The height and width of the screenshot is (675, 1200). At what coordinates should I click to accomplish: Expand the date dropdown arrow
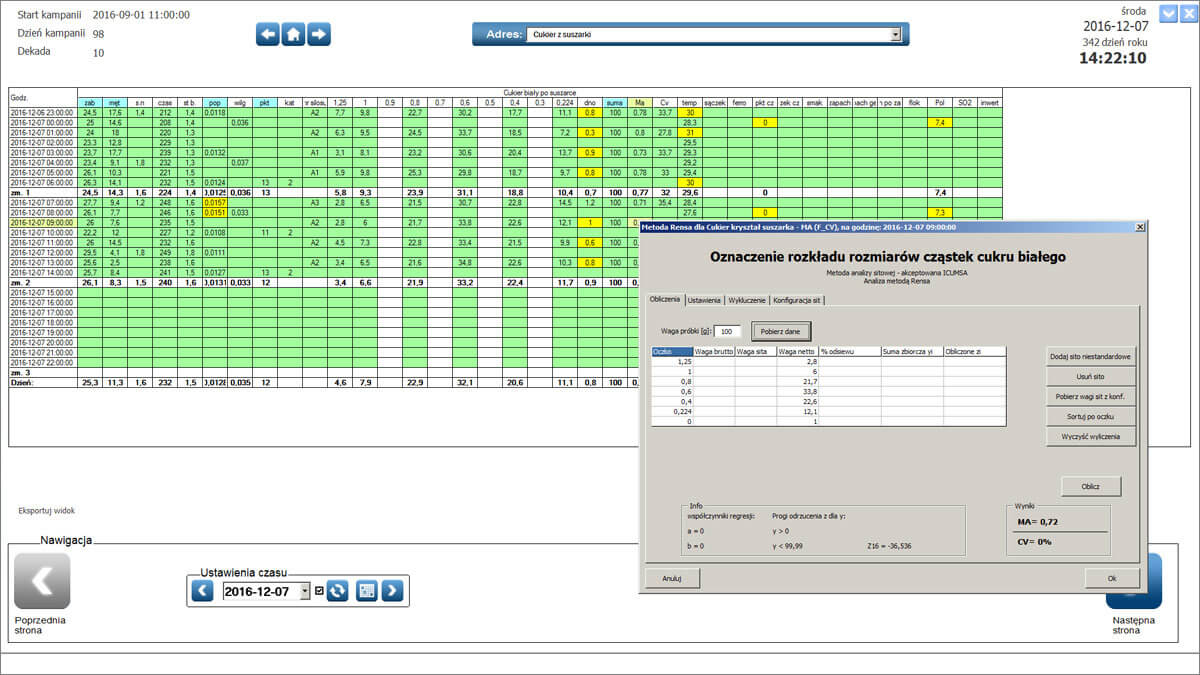tap(304, 590)
